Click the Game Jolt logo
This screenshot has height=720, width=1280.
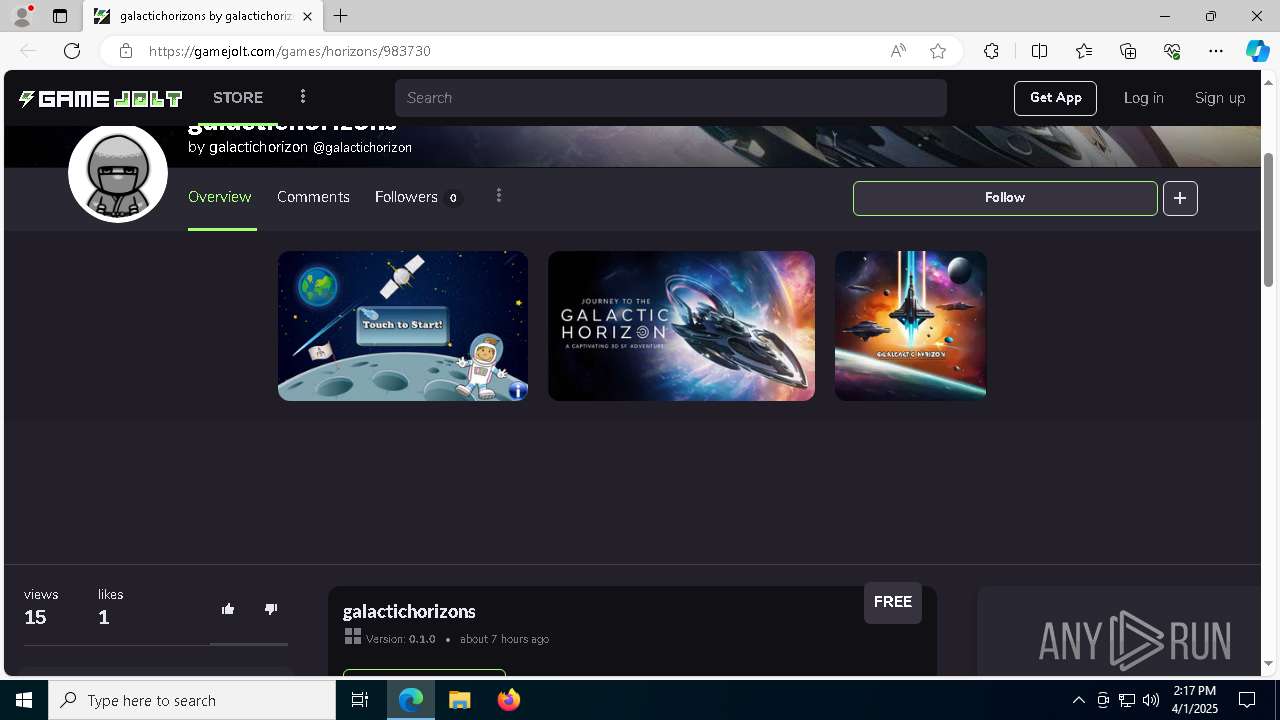click(x=100, y=98)
